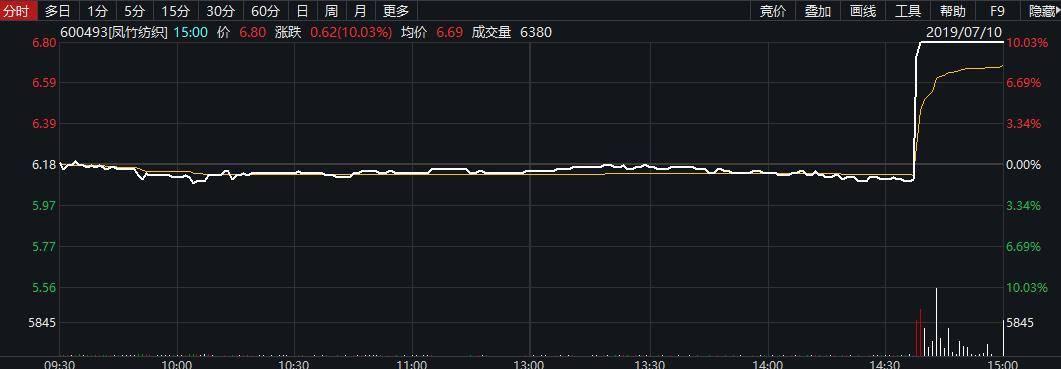Viewport: 1061px width, 369px height.
Task: Click stock name 600493[凤竹纺织]
Action: 114,32
